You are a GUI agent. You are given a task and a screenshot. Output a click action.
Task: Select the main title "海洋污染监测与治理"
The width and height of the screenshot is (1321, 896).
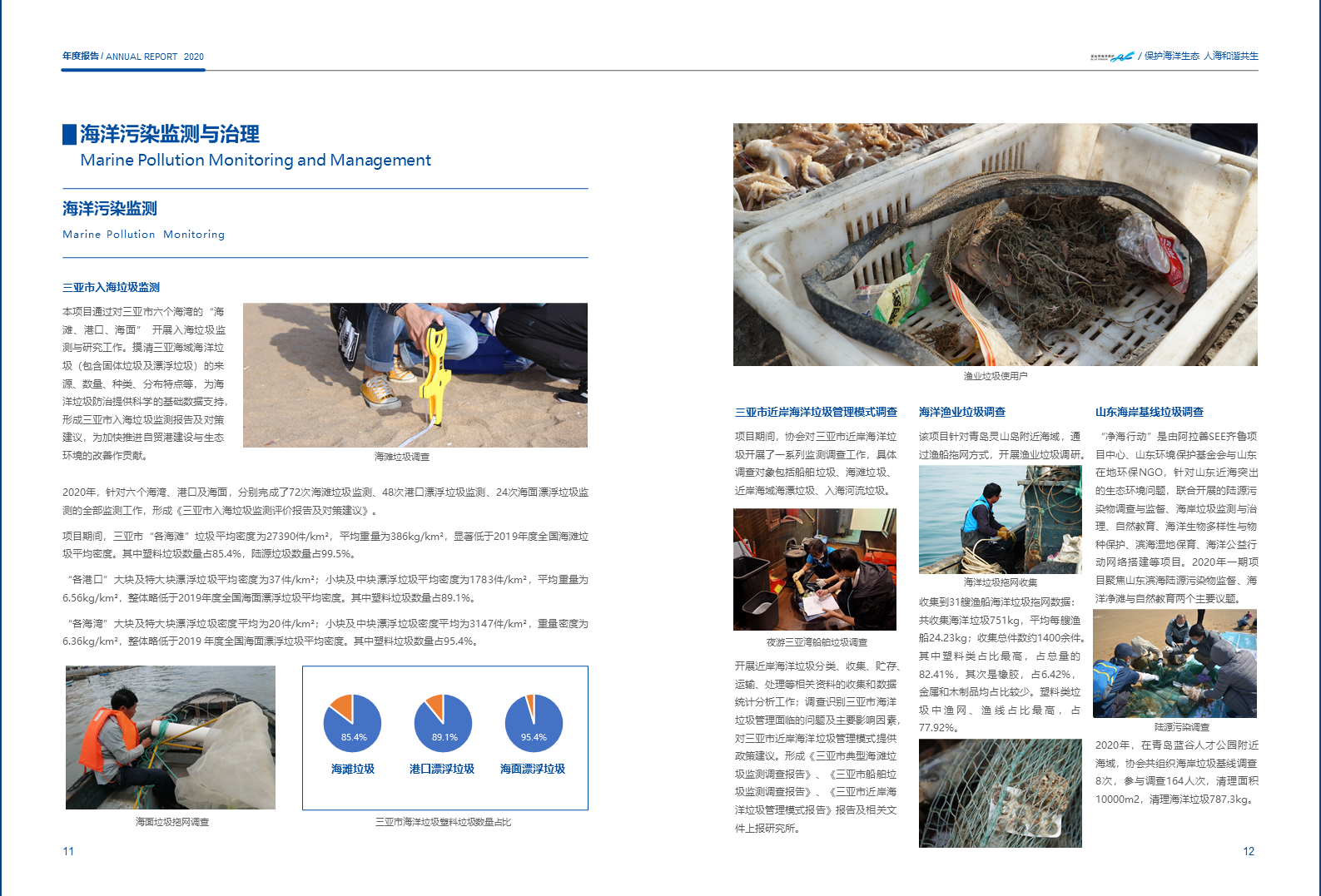(x=170, y=134)
